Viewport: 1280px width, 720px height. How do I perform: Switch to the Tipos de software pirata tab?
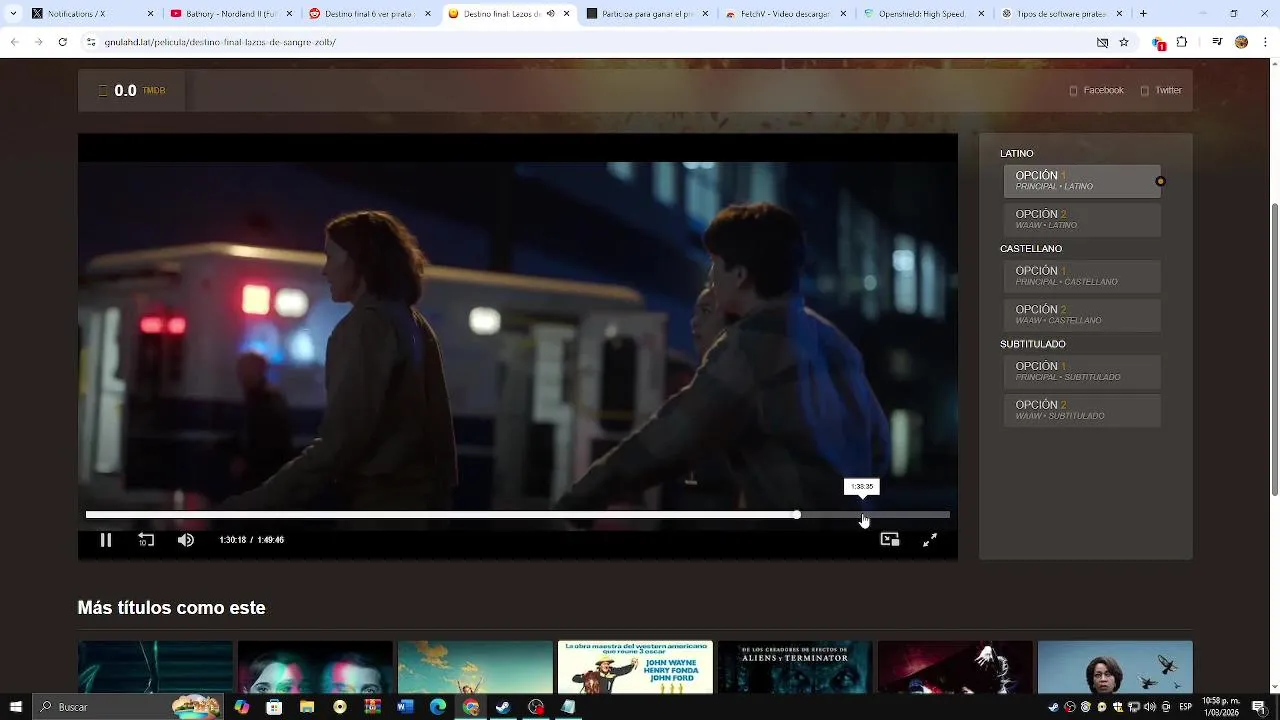pos(1062,14)
